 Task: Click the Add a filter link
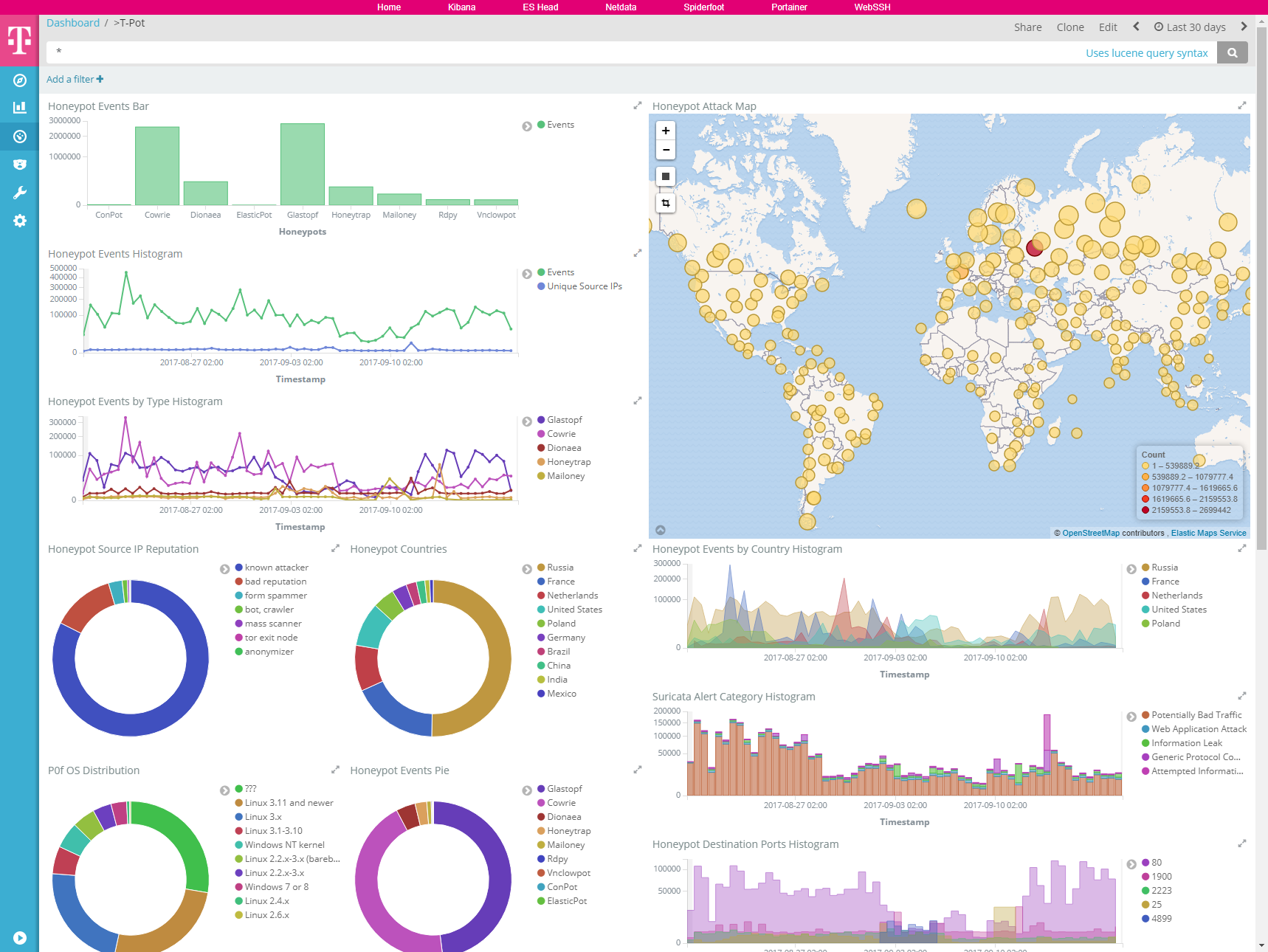[x=75, y=79]
